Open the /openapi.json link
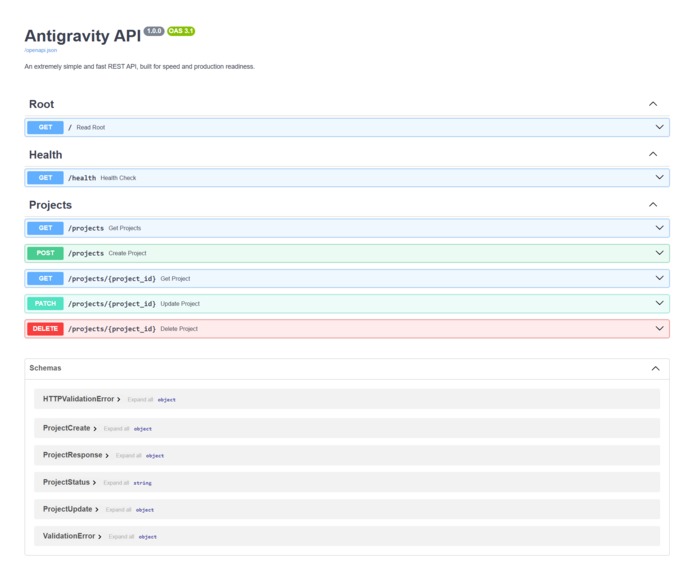The width and height of the screenshot is (694, 573). pyautogui.click(x=40, y=50)
